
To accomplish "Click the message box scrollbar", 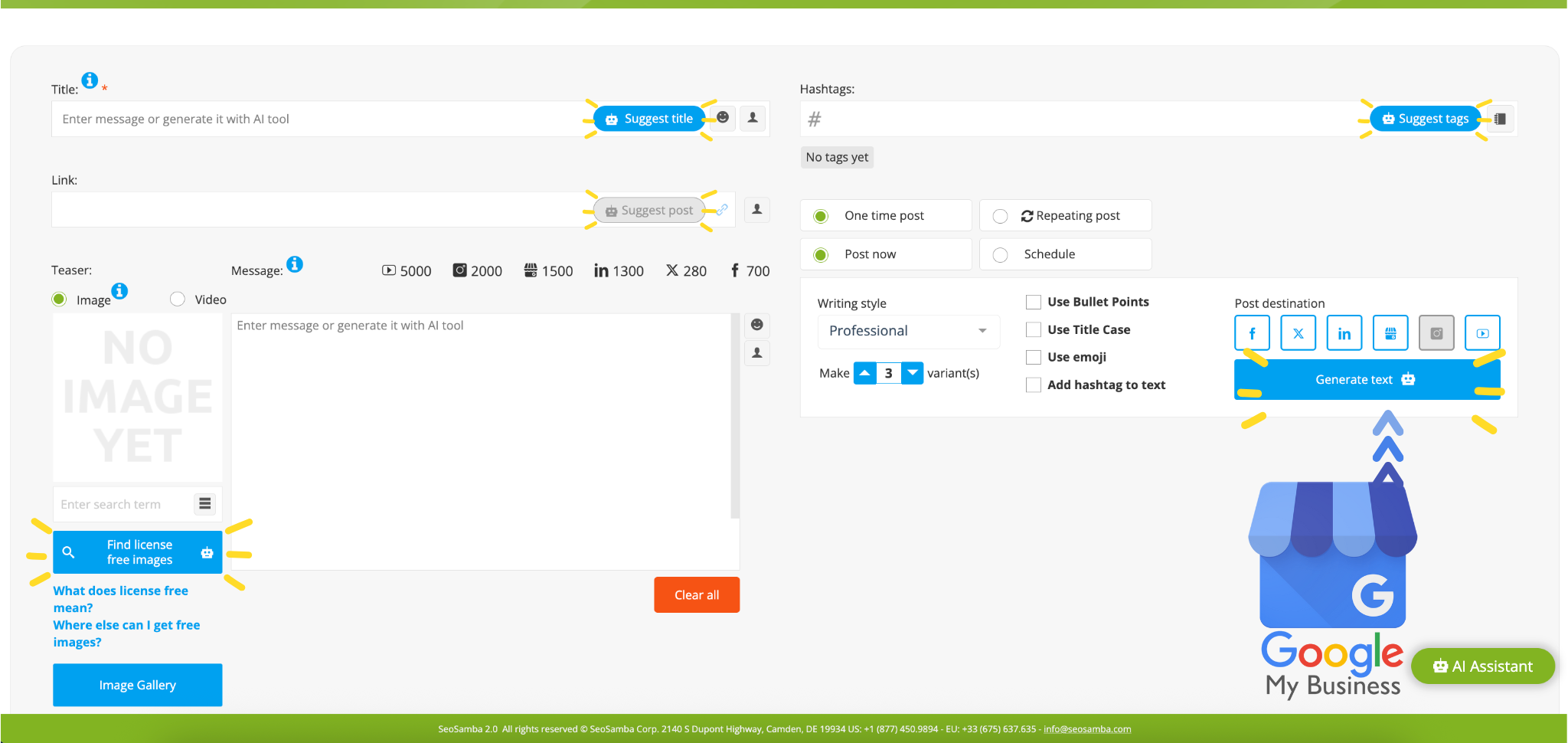I will pyautogui.click(x=736, y=415).
